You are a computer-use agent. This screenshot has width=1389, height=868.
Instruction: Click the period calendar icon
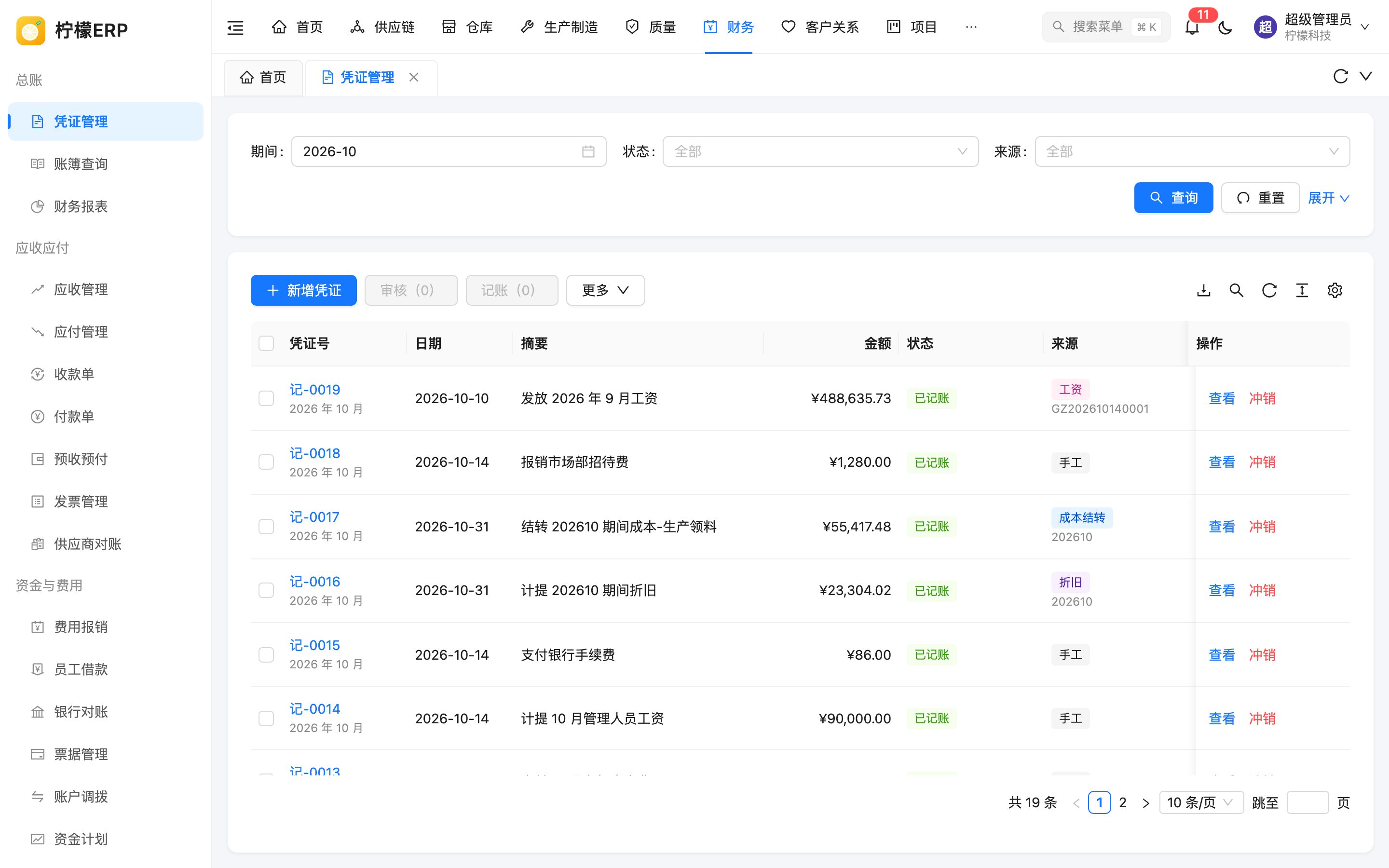pos(588,151)
